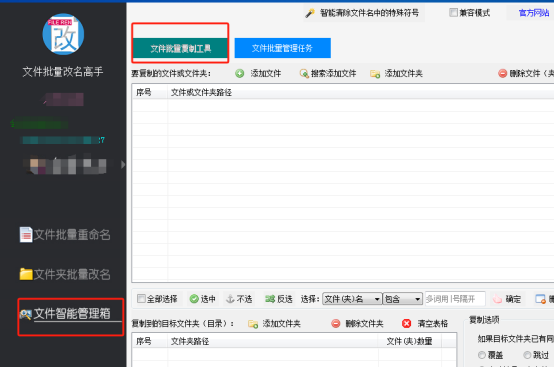Click the 多词用|号隔开 keyword input field

455,299
